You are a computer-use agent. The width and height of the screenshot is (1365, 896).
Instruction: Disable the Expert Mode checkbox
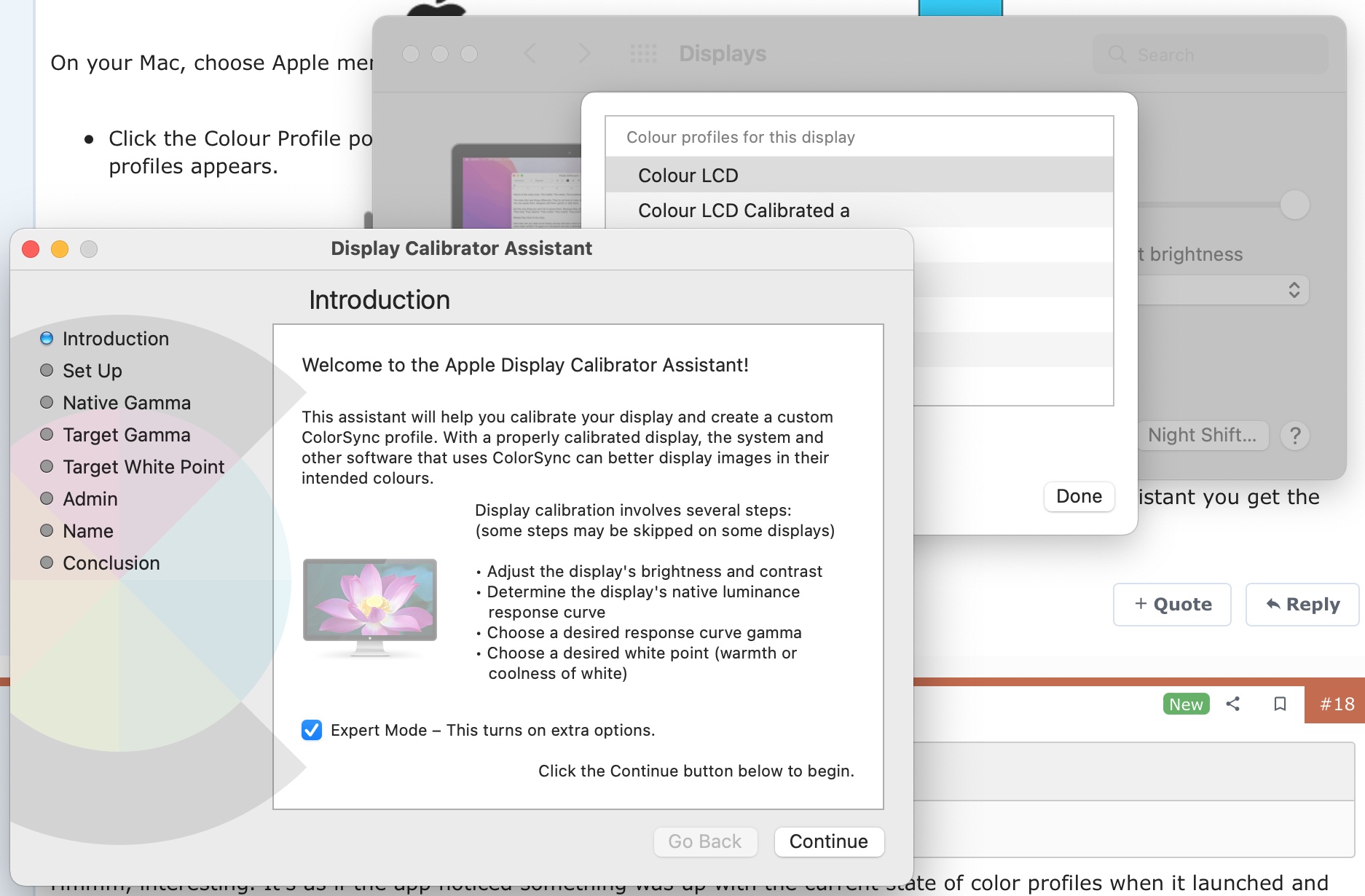pos(312,730)
